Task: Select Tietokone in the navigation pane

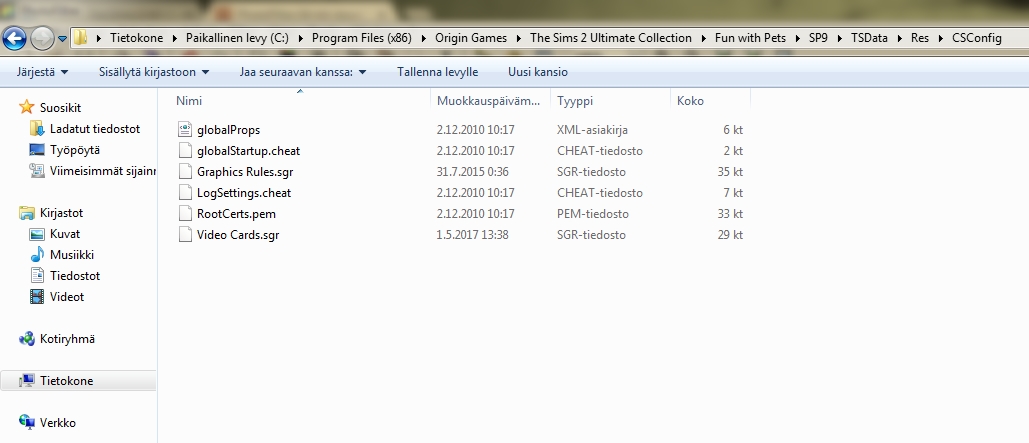Action: (67, 381)
